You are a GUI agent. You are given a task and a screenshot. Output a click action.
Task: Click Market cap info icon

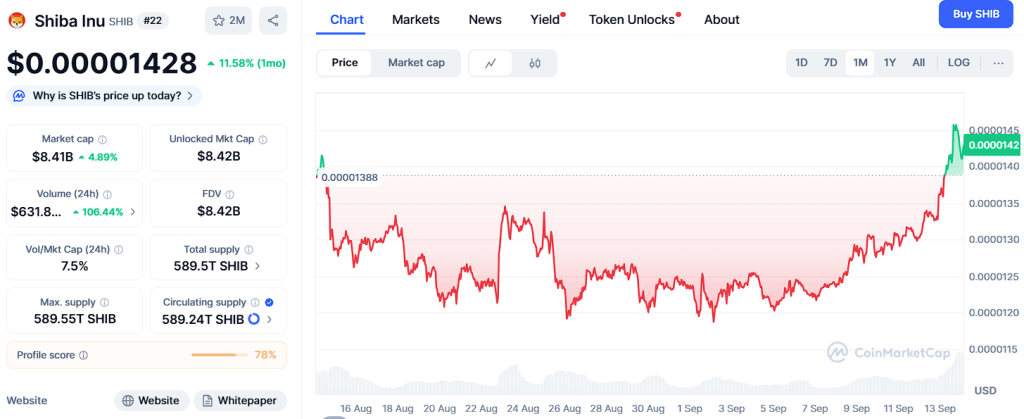click(103, 139)
